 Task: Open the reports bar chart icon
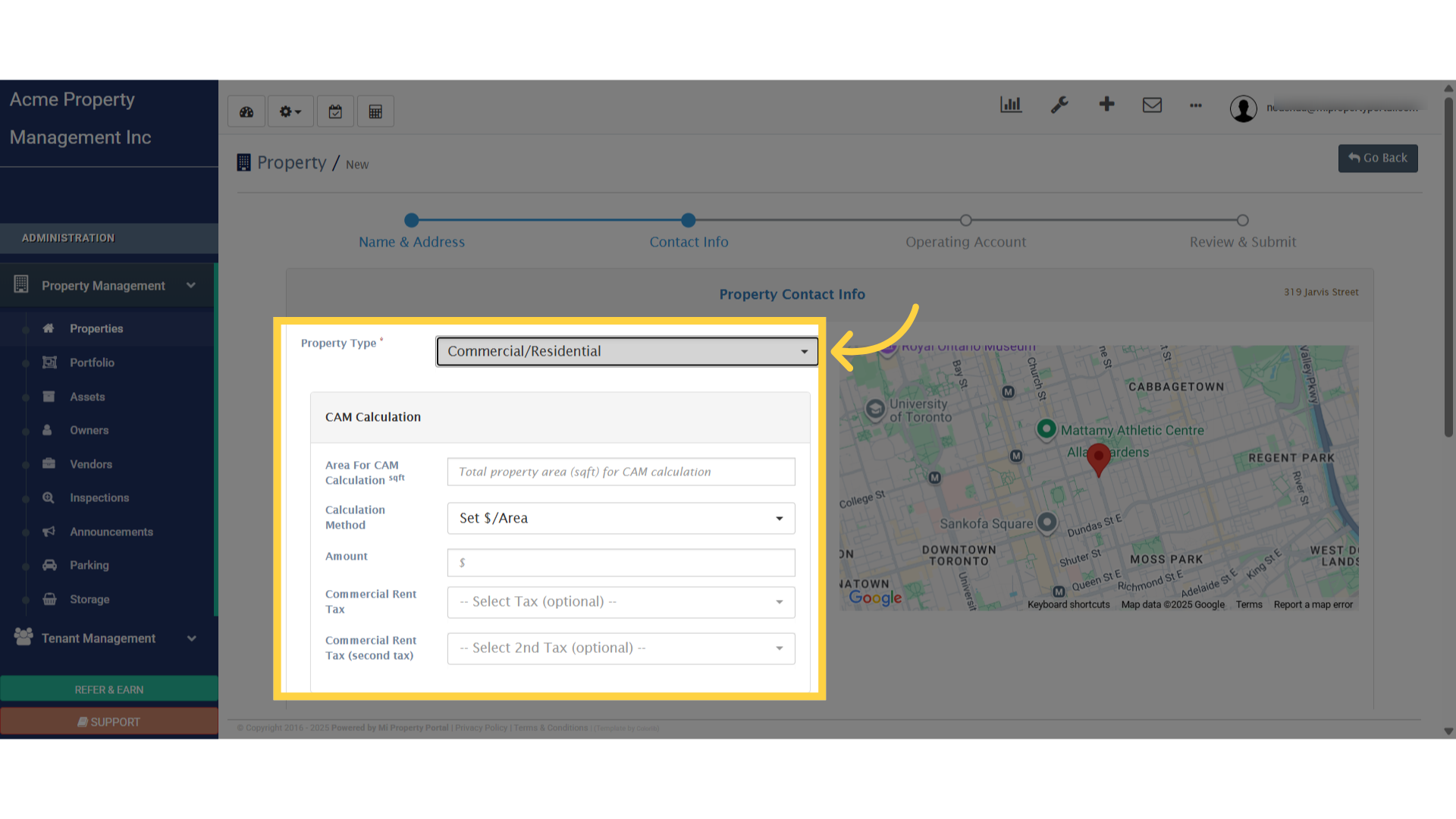1011,105
